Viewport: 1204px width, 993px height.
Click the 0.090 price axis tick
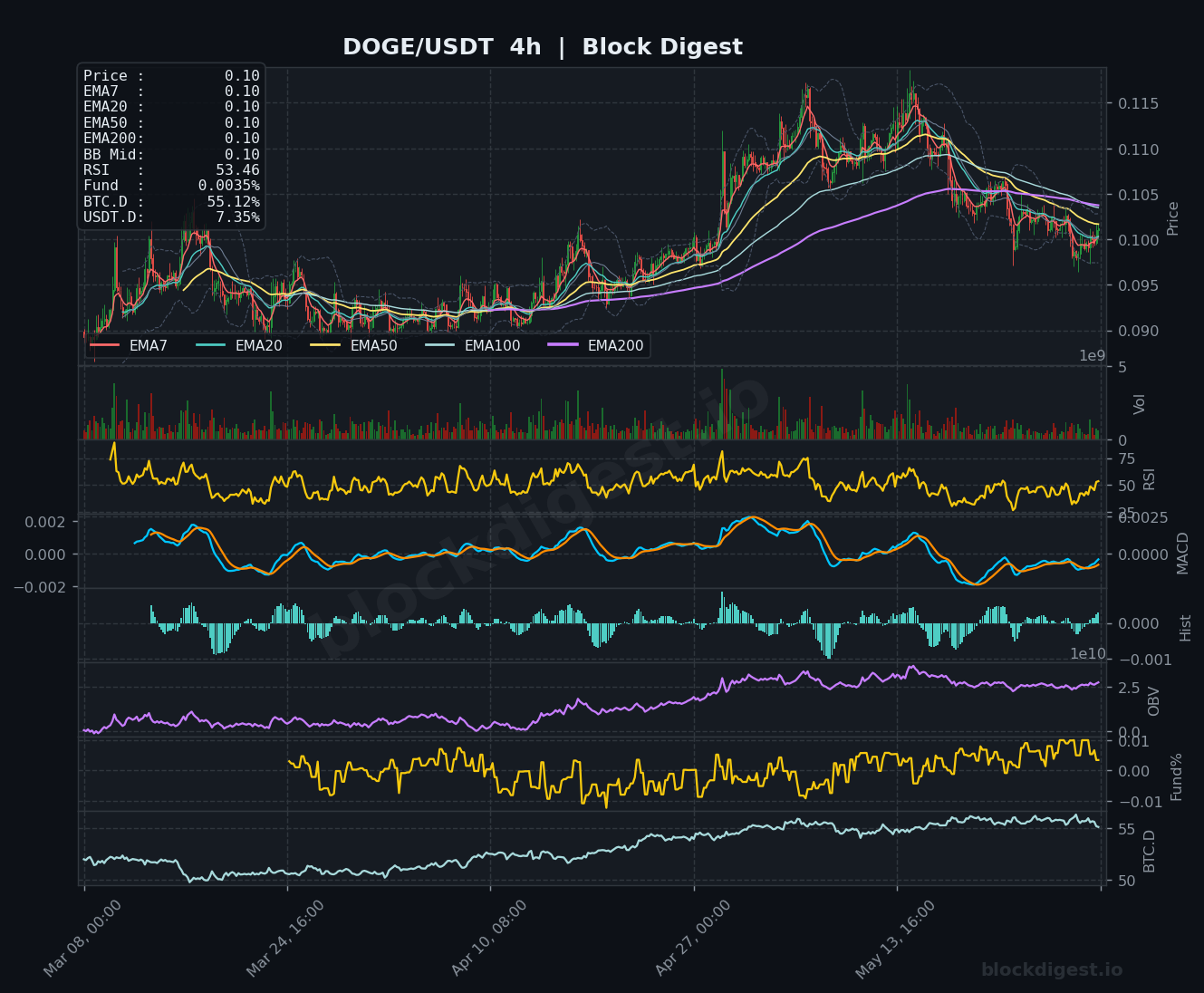point(1137,331)
